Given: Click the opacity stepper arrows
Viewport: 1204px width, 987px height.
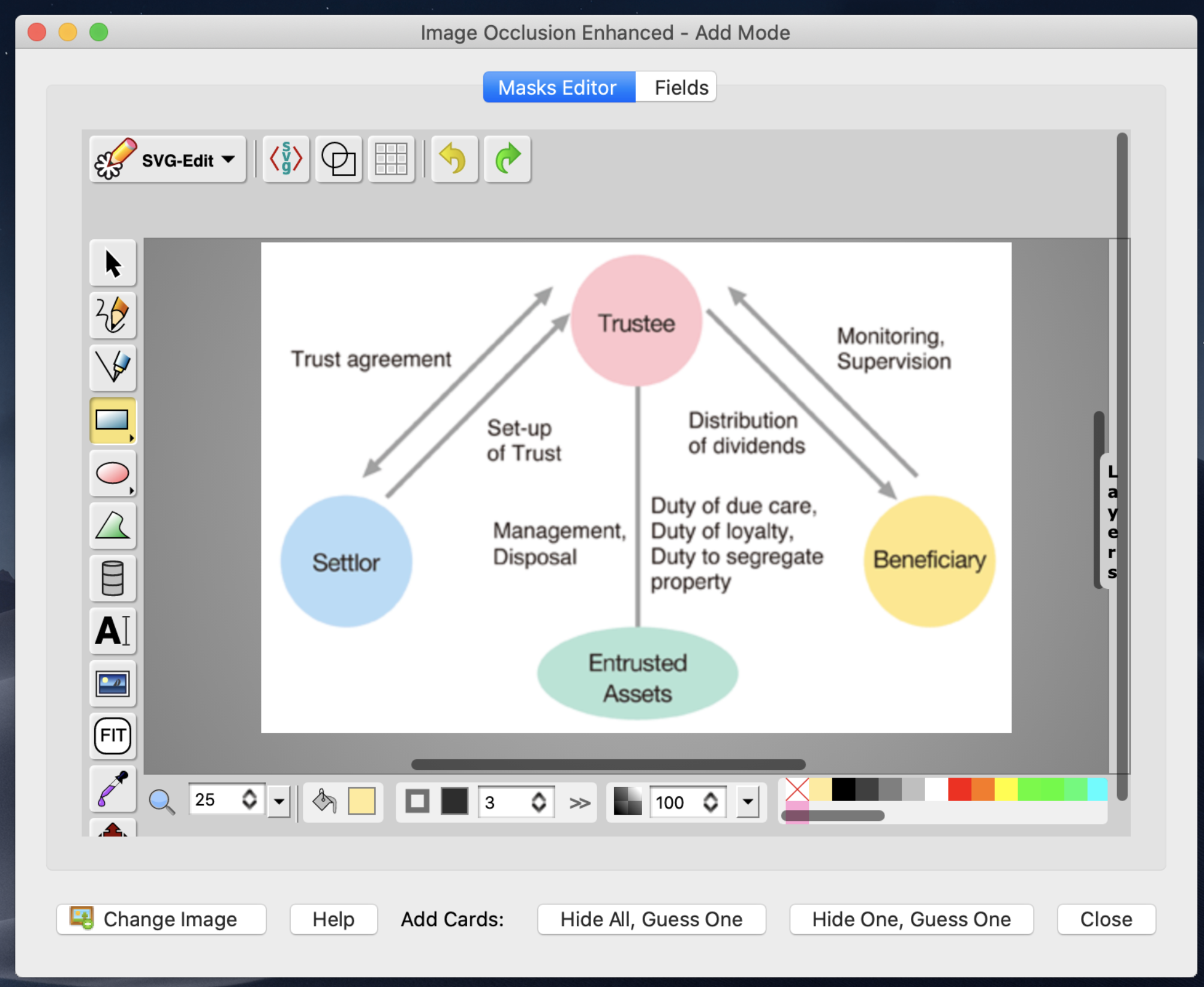Looking at the screenshot, I should click(x=711, y=802).
